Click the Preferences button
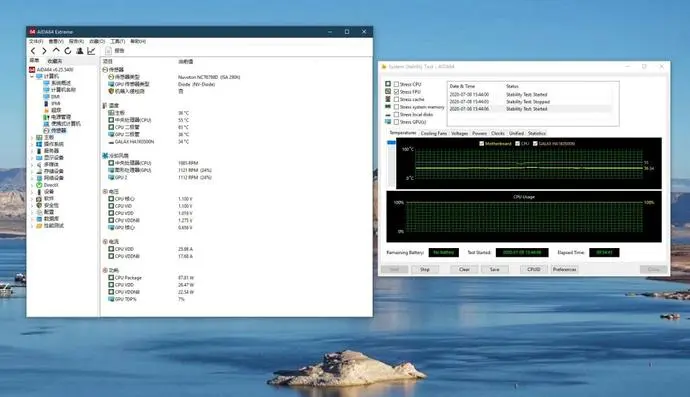690x397 pixels. [565, 269]
